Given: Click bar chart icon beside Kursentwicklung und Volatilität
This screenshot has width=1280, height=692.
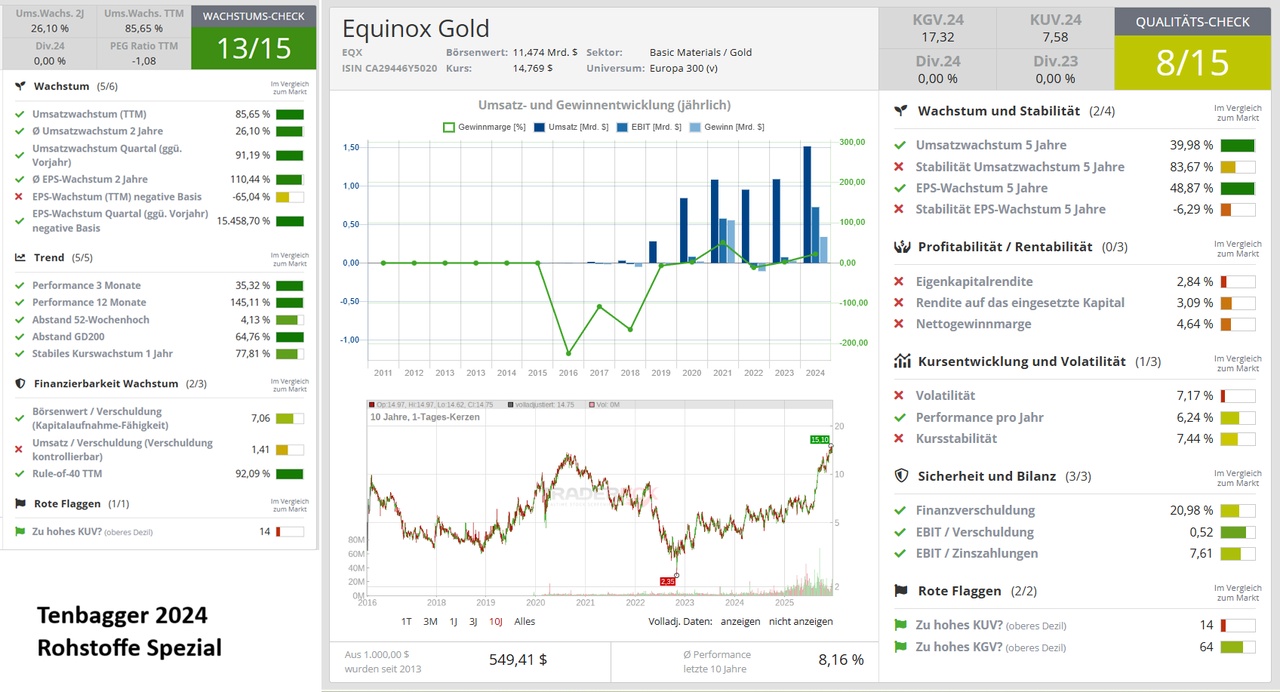Looking at the screenshot, I should (x=900, y=362).
